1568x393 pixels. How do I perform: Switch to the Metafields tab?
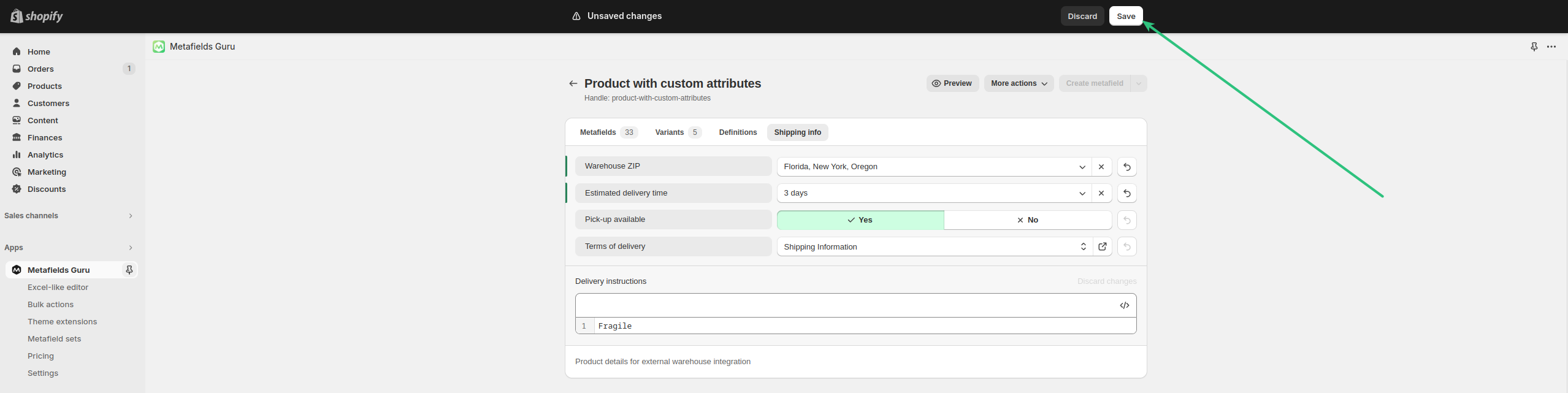point(609,132)
